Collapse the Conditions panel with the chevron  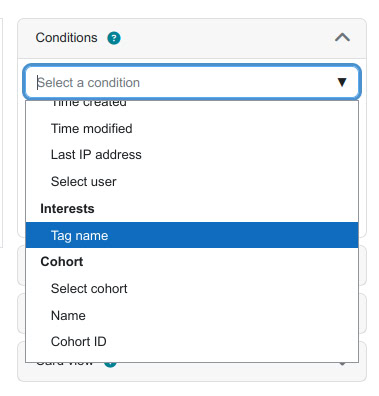click(x=342, y=37)
